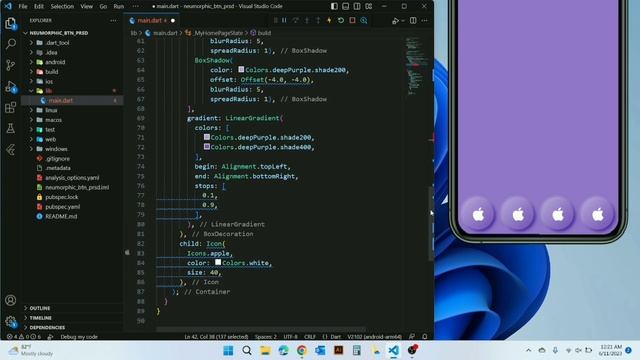Change indentation via Spaces: 2
The image size is (640, 360).
pyautogui.click(x=266, y=337)
